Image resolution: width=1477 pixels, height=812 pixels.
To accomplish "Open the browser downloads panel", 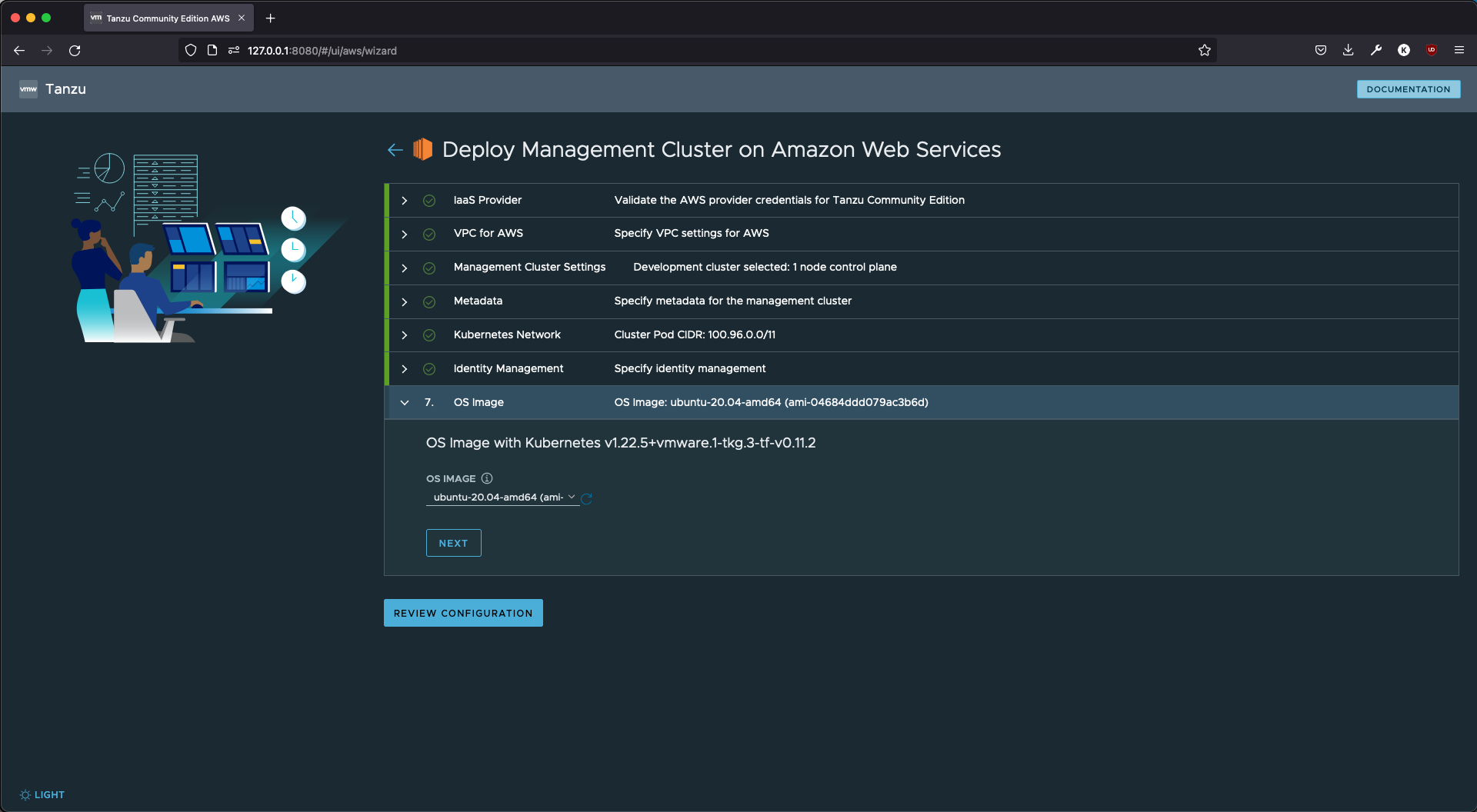I will [x=1349, y=51].
